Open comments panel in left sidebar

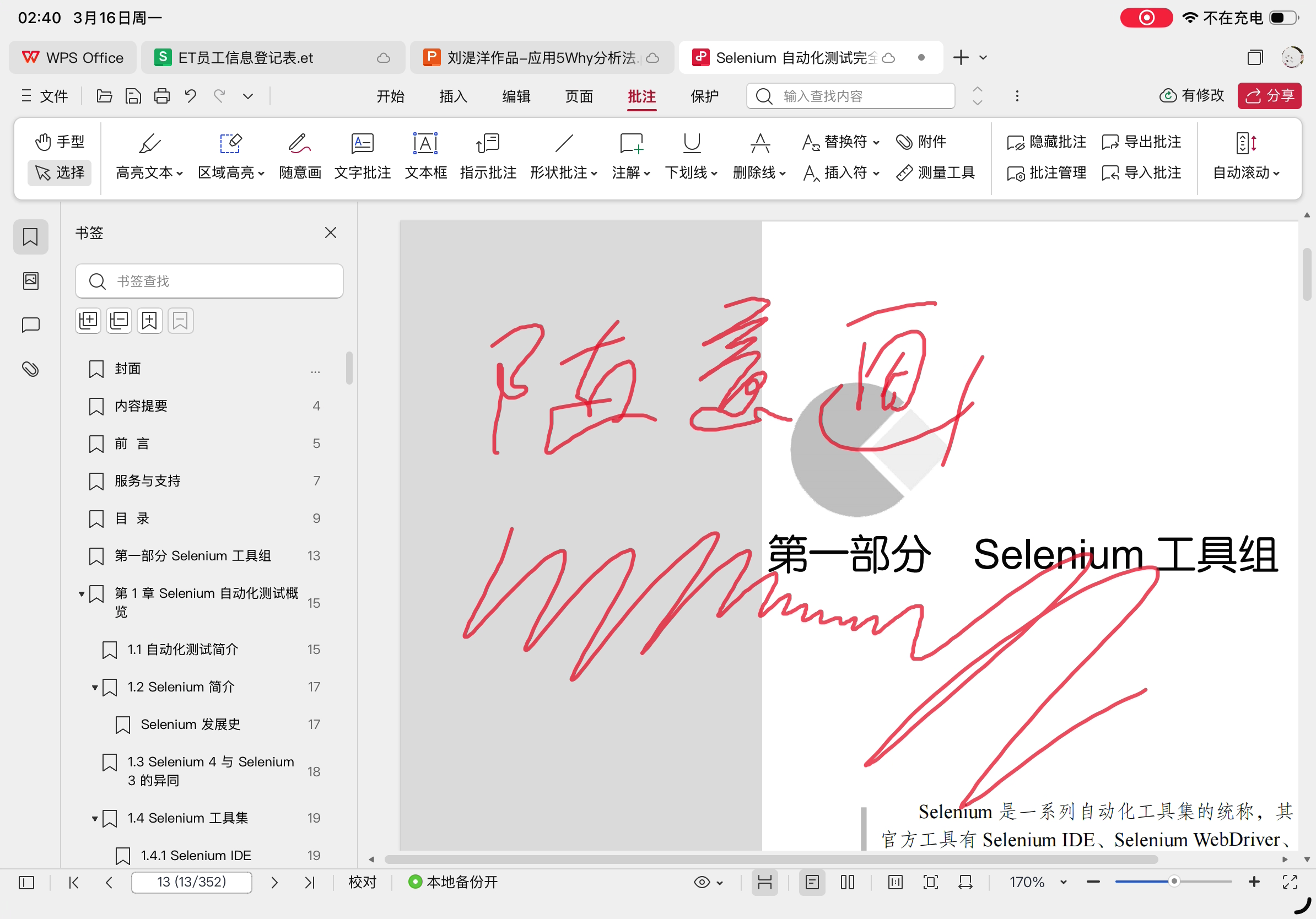tap(30, 325)
